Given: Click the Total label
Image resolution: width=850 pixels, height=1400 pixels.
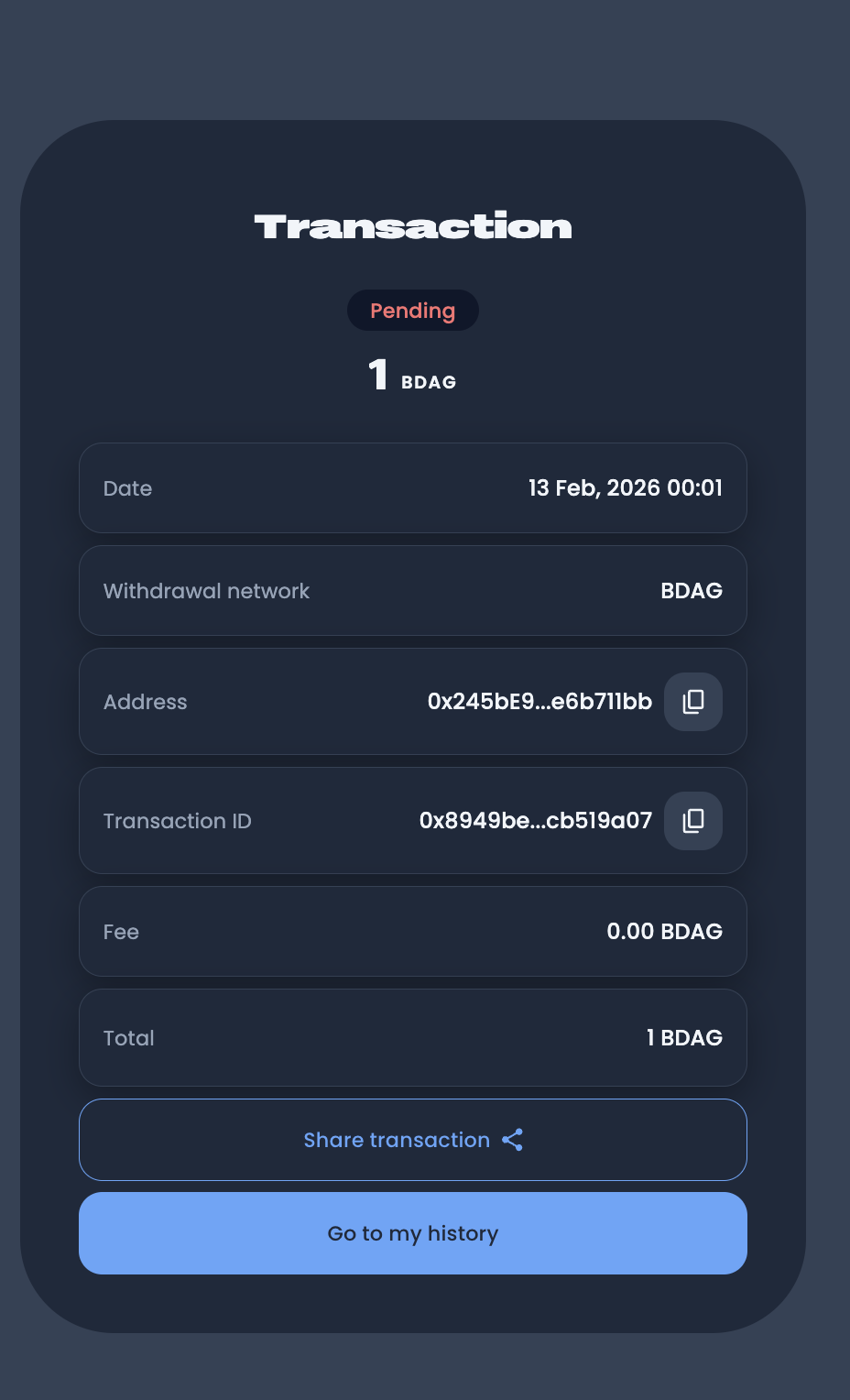Looking at the screenshot, I should (128, 1038).
